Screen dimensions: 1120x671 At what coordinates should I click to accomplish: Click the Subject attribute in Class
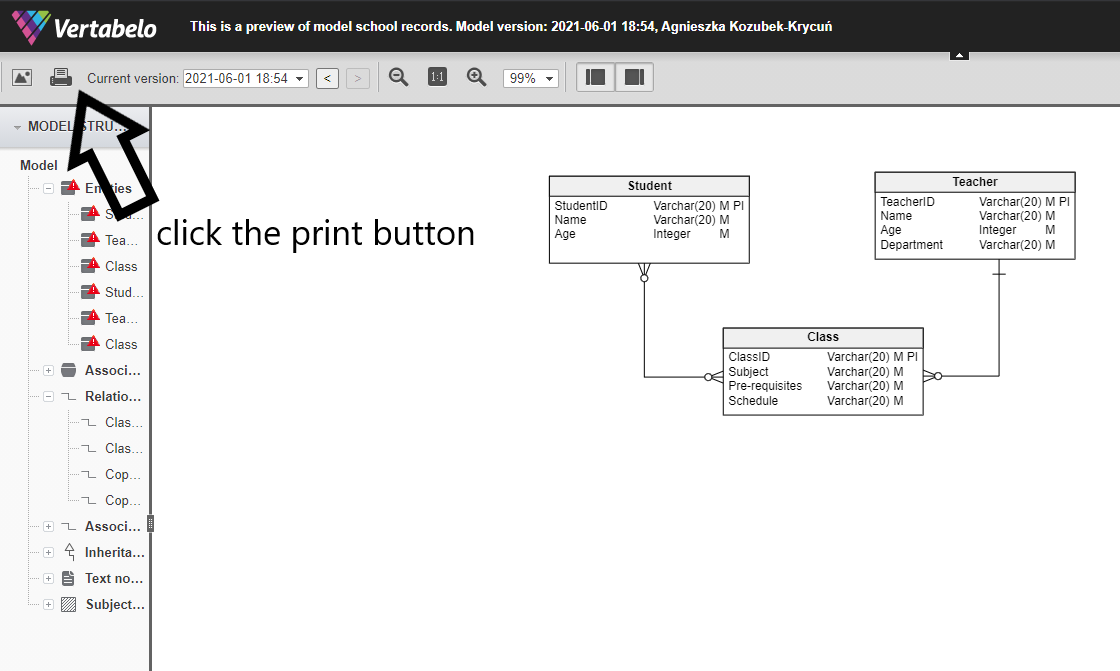pyautogui.click(x=748, y=372)
